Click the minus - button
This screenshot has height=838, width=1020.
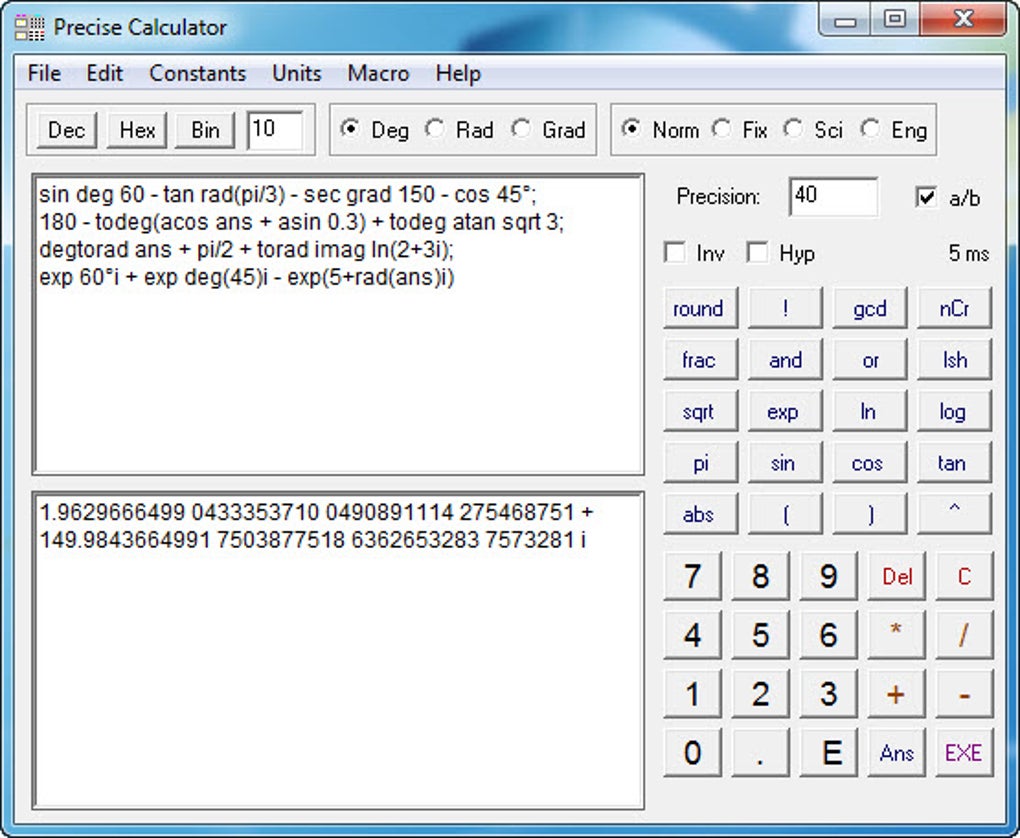coord(964,694)
